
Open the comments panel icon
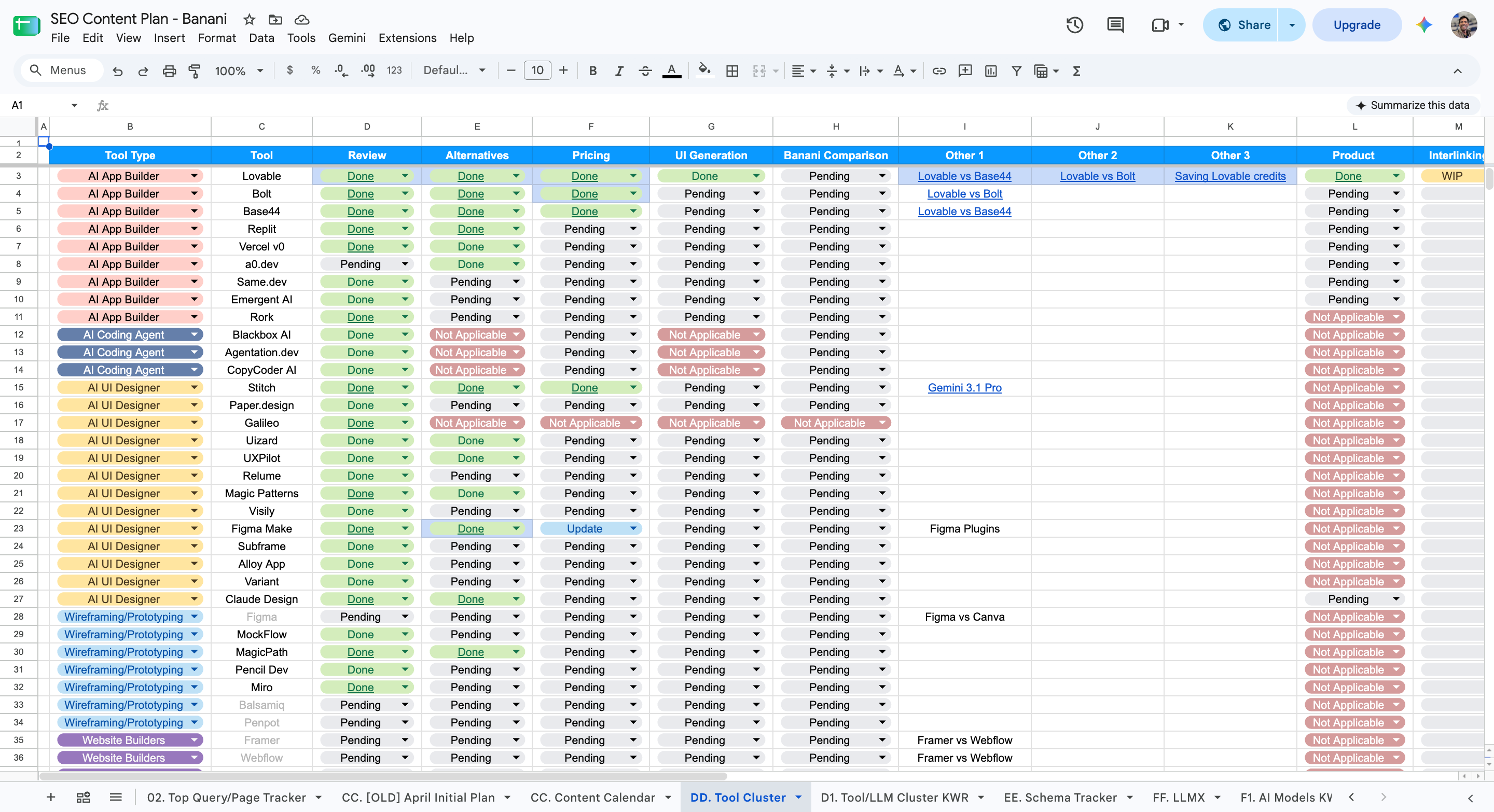[x=1115, y=25]
